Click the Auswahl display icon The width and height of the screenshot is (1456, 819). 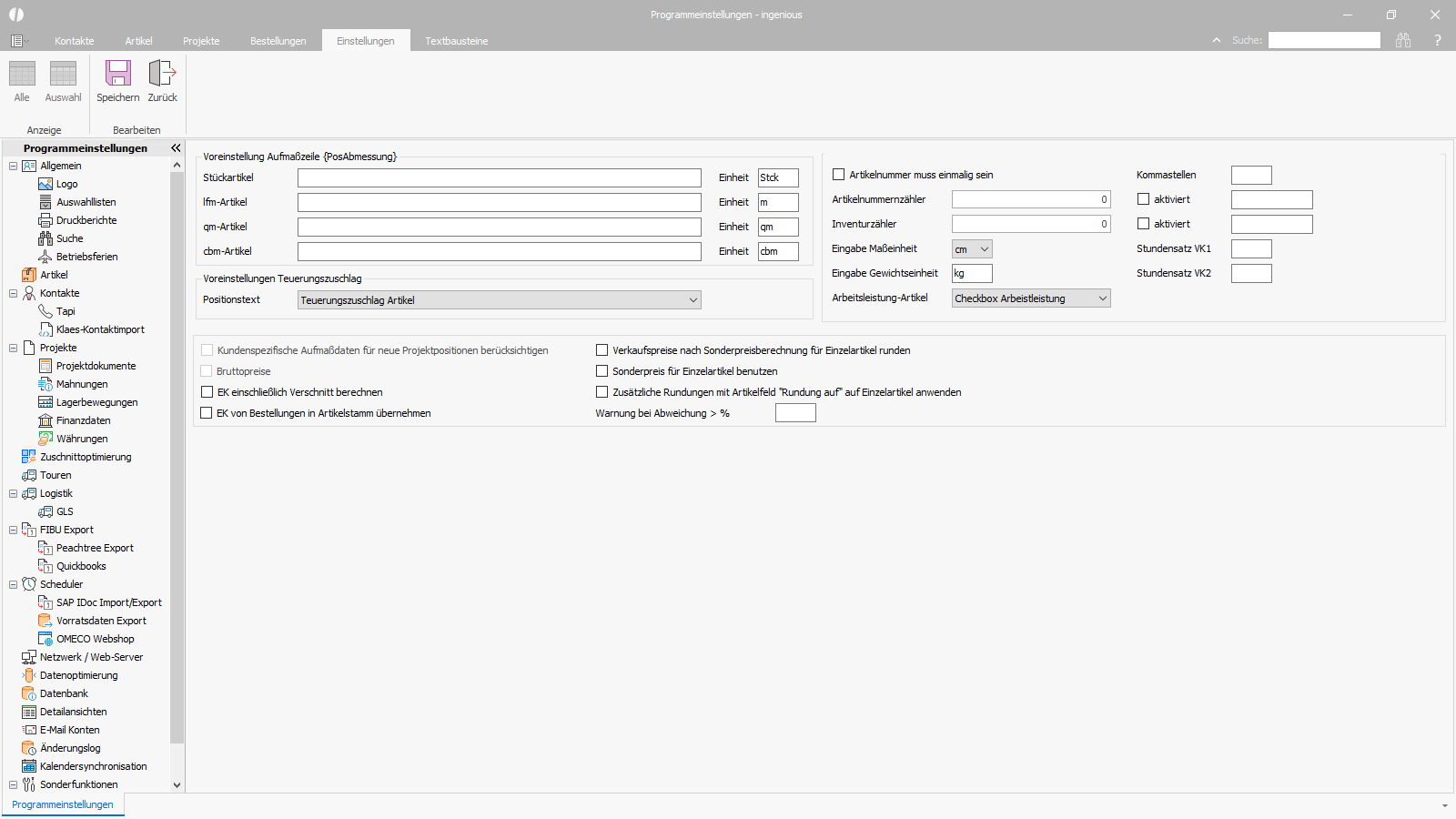[63, 73]
